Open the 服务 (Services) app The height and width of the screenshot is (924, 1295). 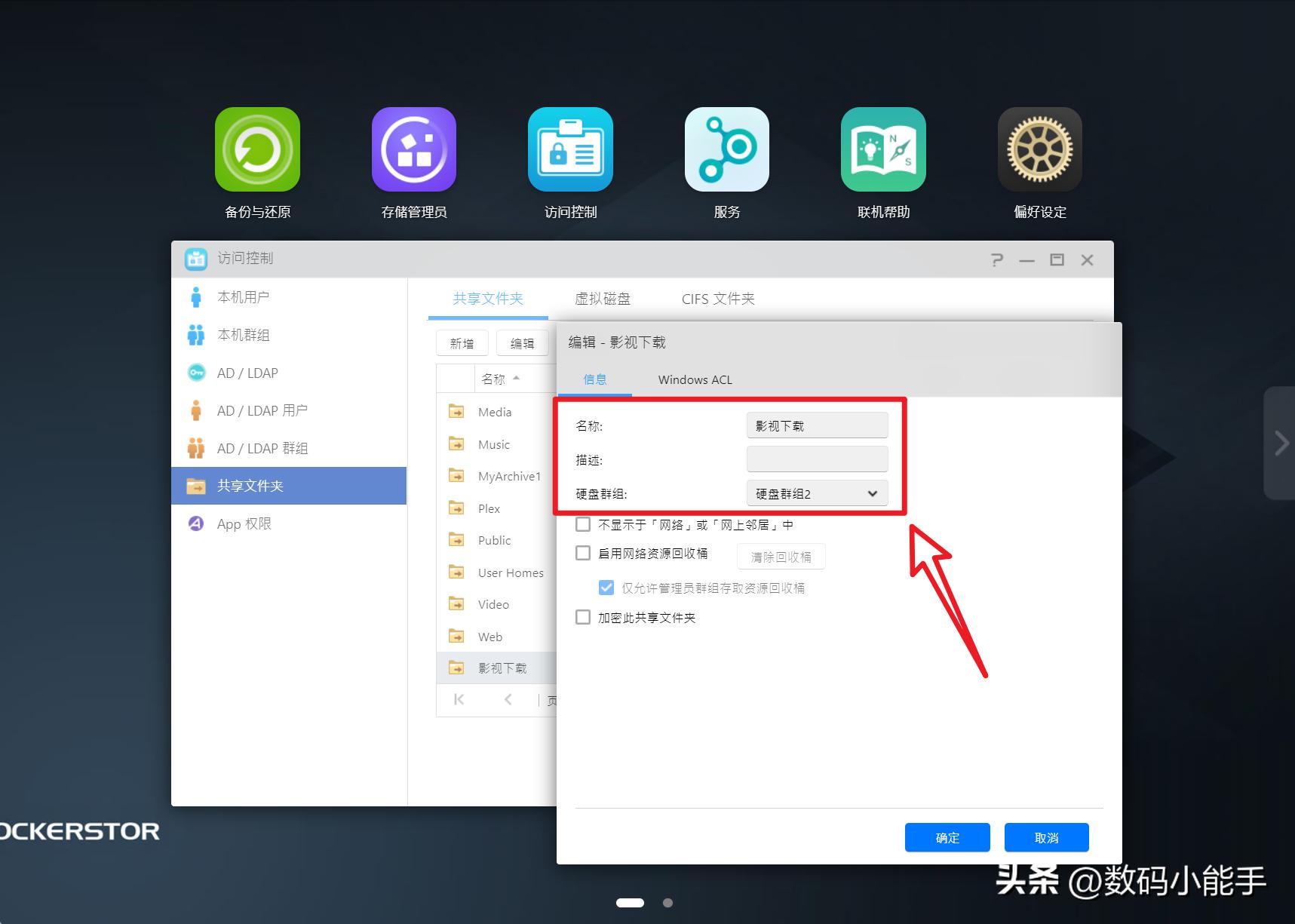tap(726, 149)
